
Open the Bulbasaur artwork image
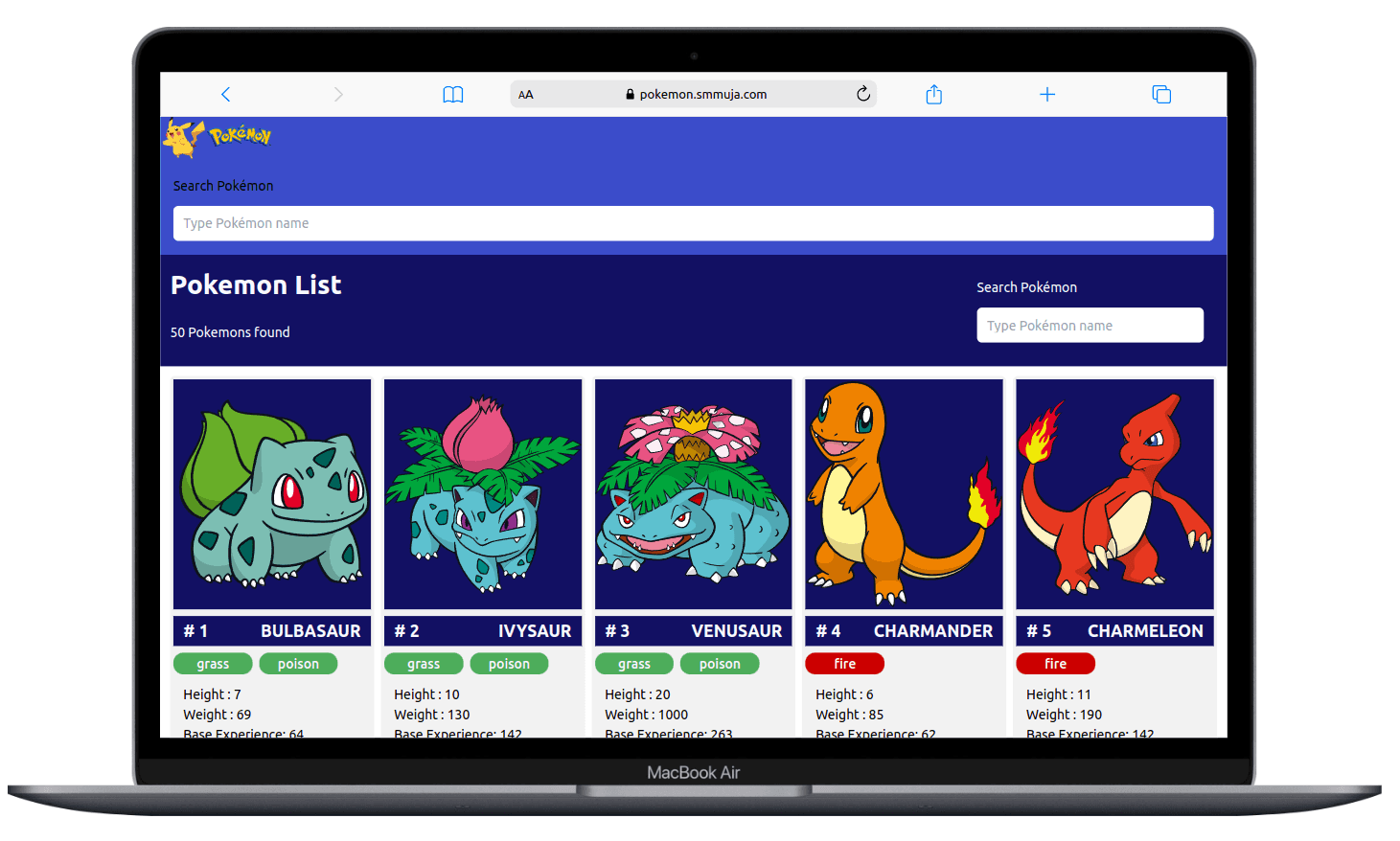[272, 494]
